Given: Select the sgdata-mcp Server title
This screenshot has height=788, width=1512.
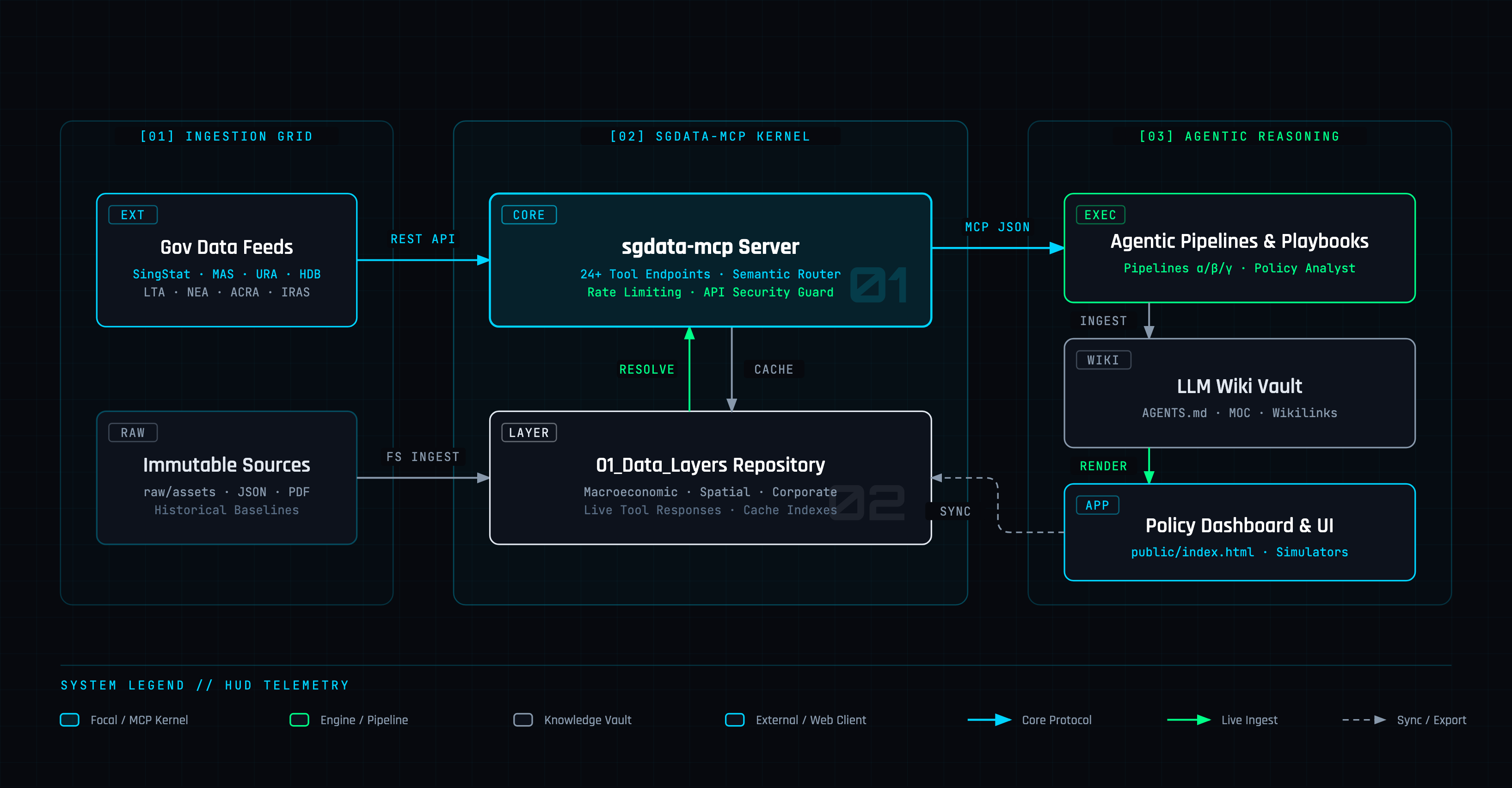Looking at the screenshot, I should coord(710,247).
